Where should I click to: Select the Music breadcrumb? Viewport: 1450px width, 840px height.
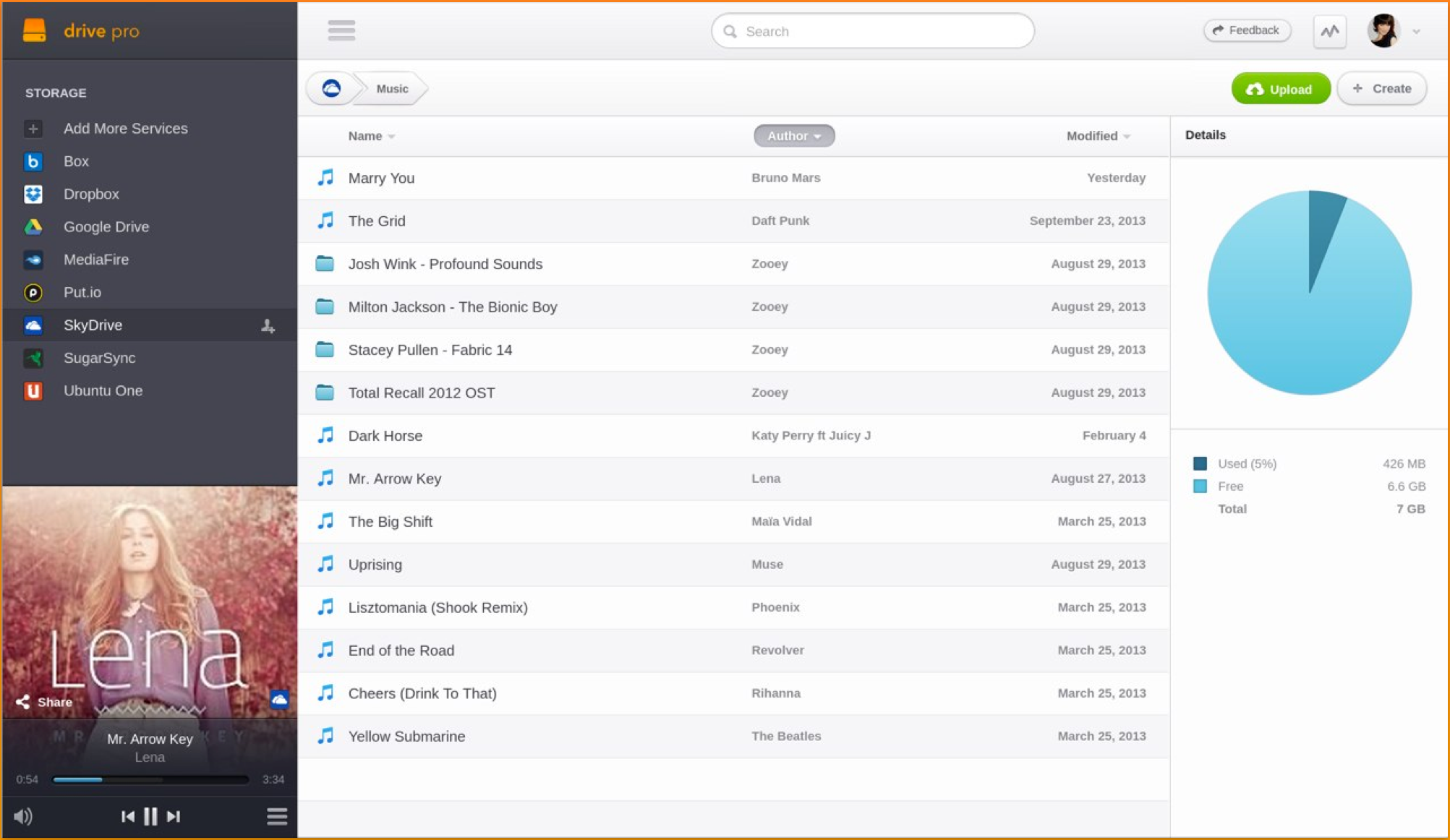click(x=392, y=88)
